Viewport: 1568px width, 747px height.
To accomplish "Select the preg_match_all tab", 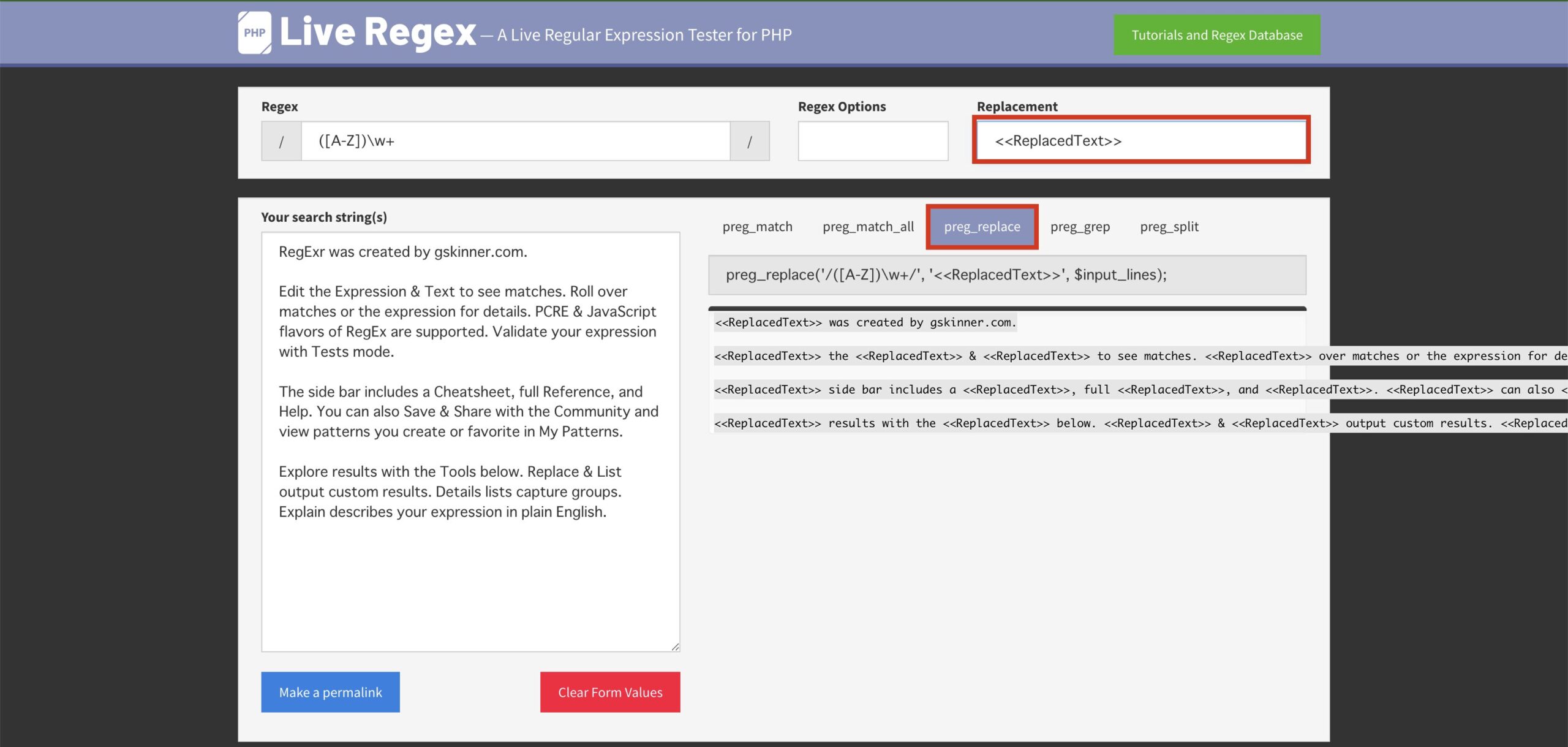I will [868, 227].
